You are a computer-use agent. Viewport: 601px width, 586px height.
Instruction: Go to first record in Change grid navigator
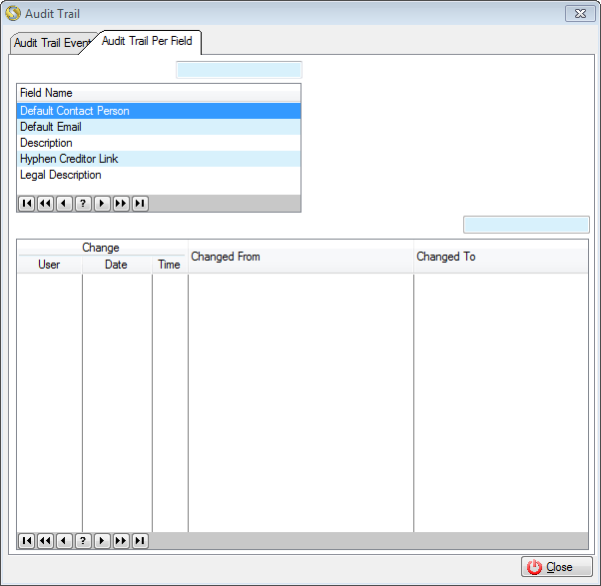click(x=26, y=541)
